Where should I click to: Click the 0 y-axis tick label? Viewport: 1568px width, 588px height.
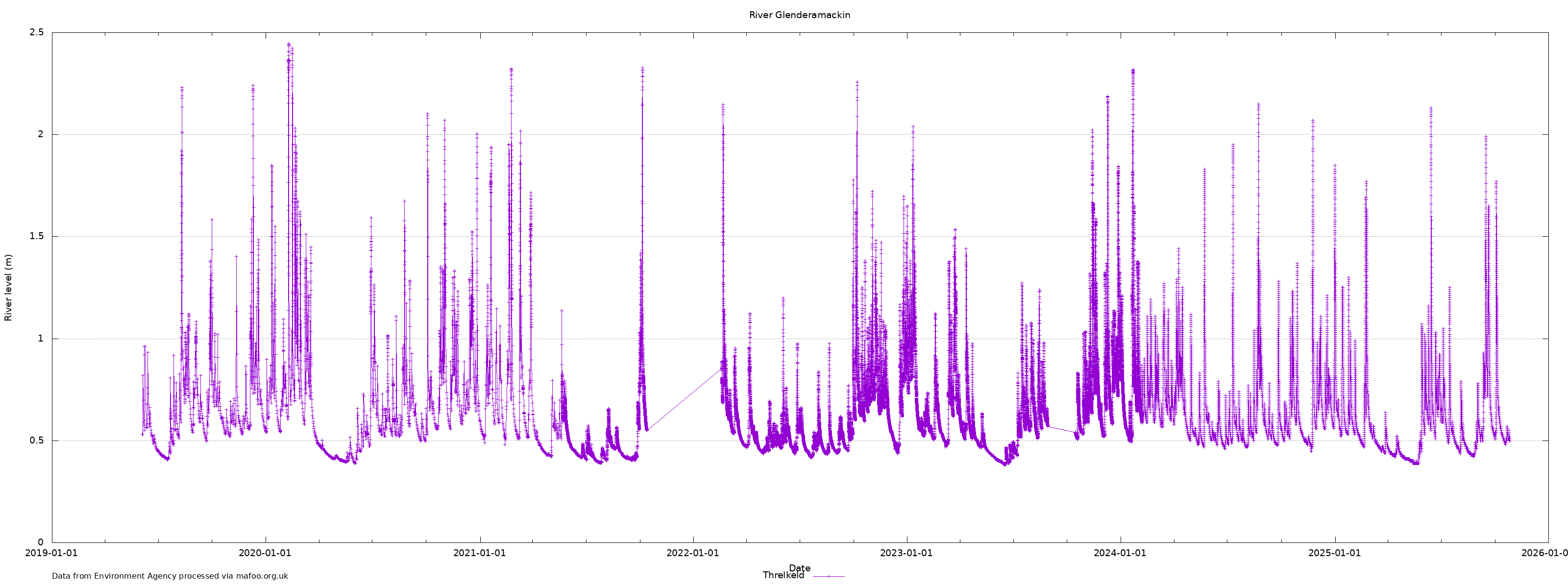41,542
